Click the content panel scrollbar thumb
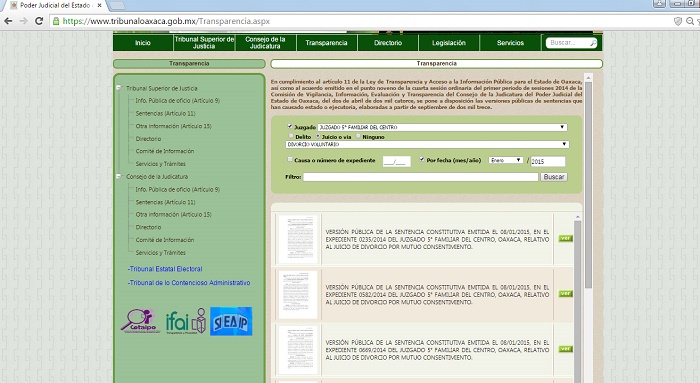Screen dimensions: 700x383 point(588,185)
